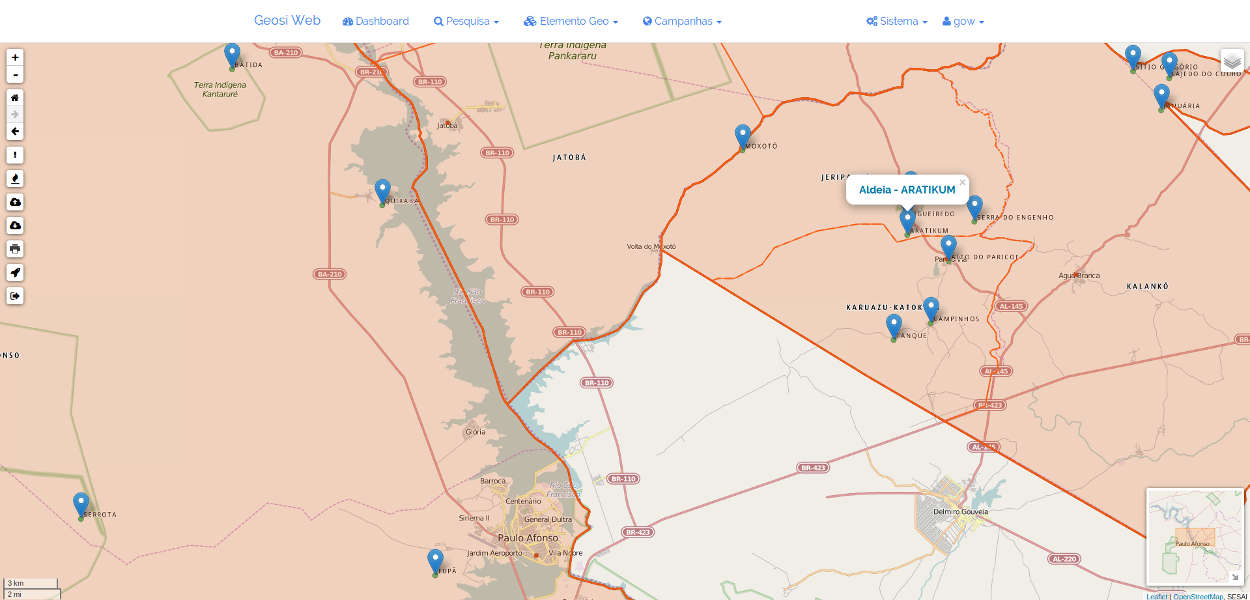The image size is (1250, 600).
Task: Select the Januária map marker
Action: (1161, 97)
